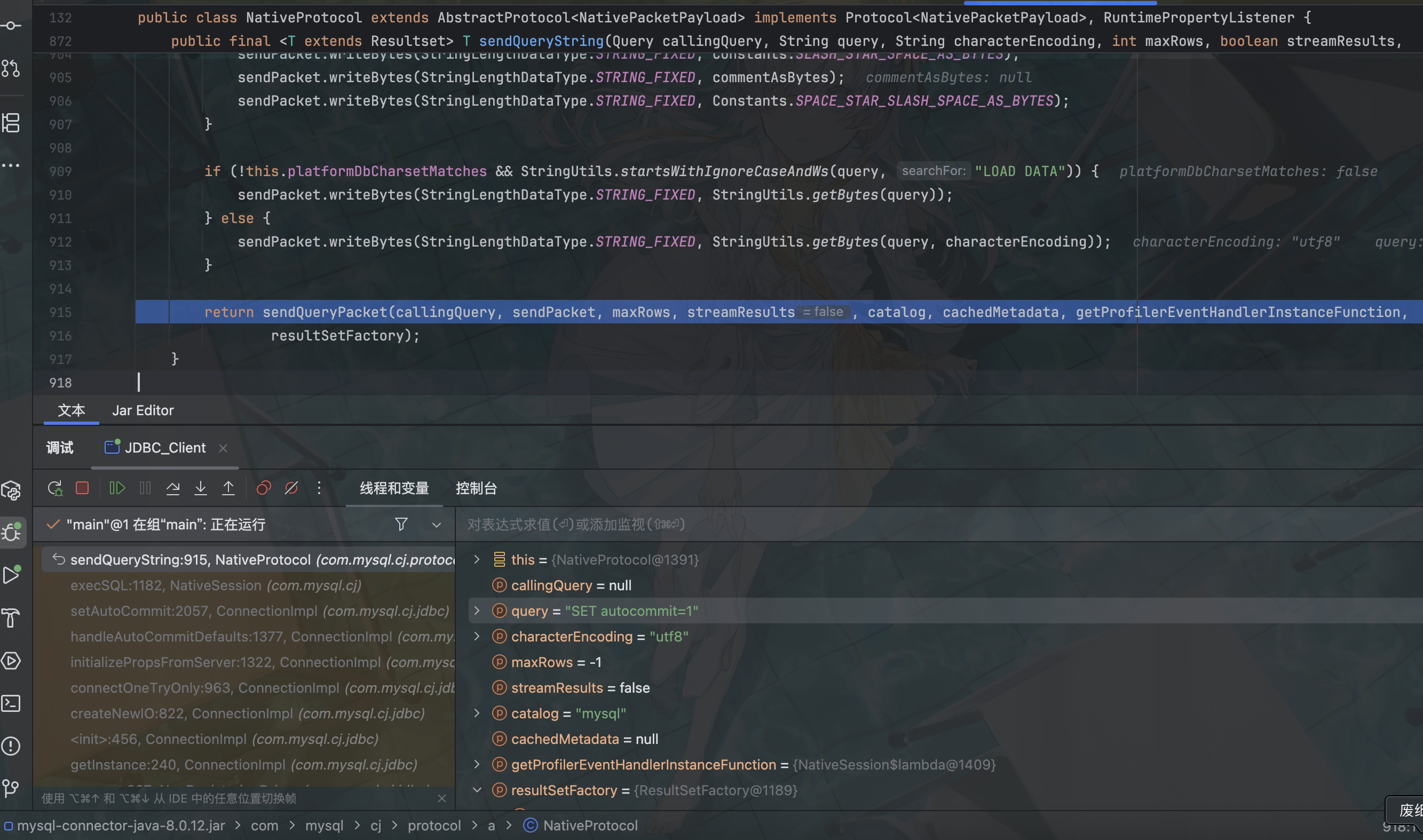The image size is (1423, 840).
Task: Close the JDBC_Client debug tab
Action: coord(223,448)
